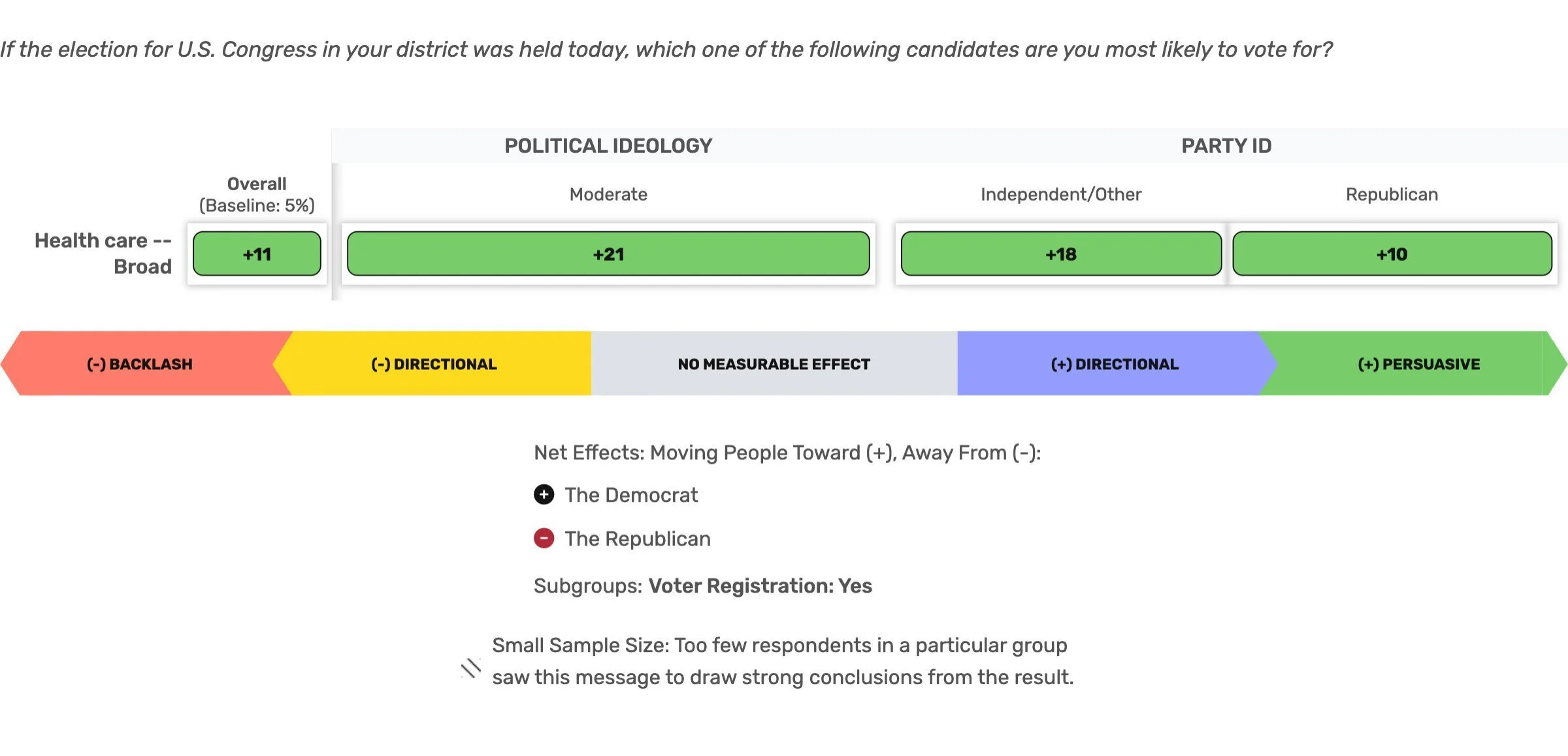Click the Independent/Other column label
1568x756 pixels.
tap(1060, 195)
